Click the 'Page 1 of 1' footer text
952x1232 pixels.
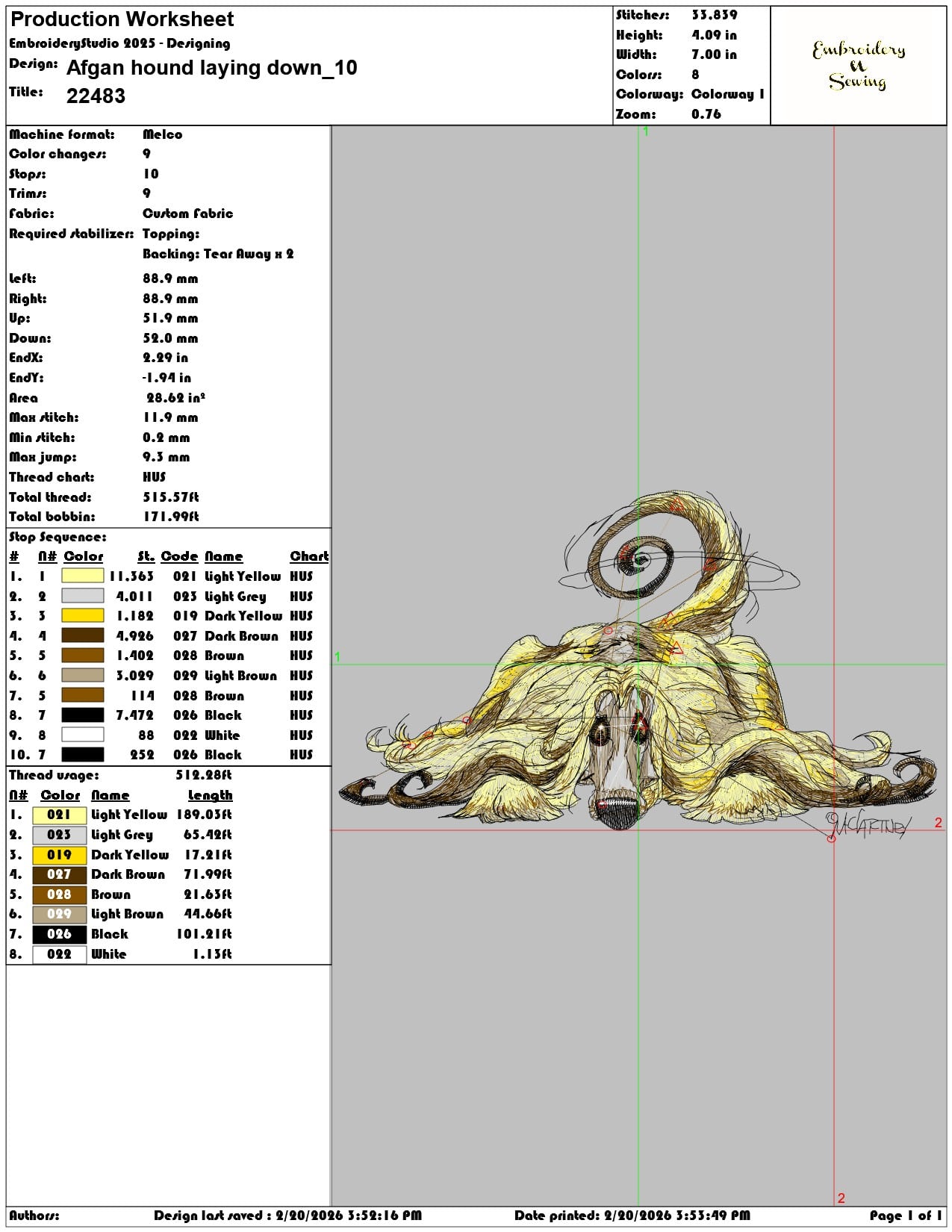[906, 1216]
